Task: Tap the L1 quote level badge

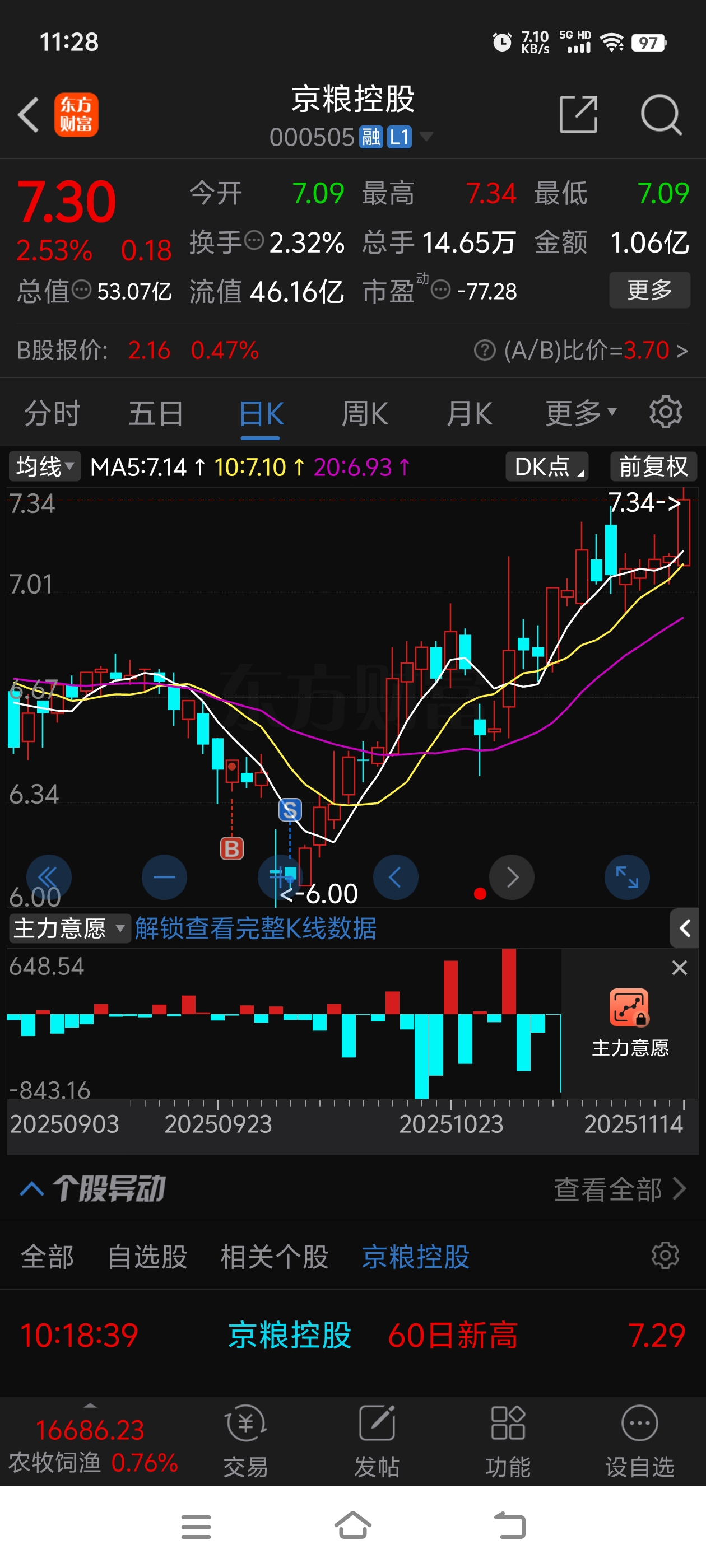Action: (x=400, y=137)
